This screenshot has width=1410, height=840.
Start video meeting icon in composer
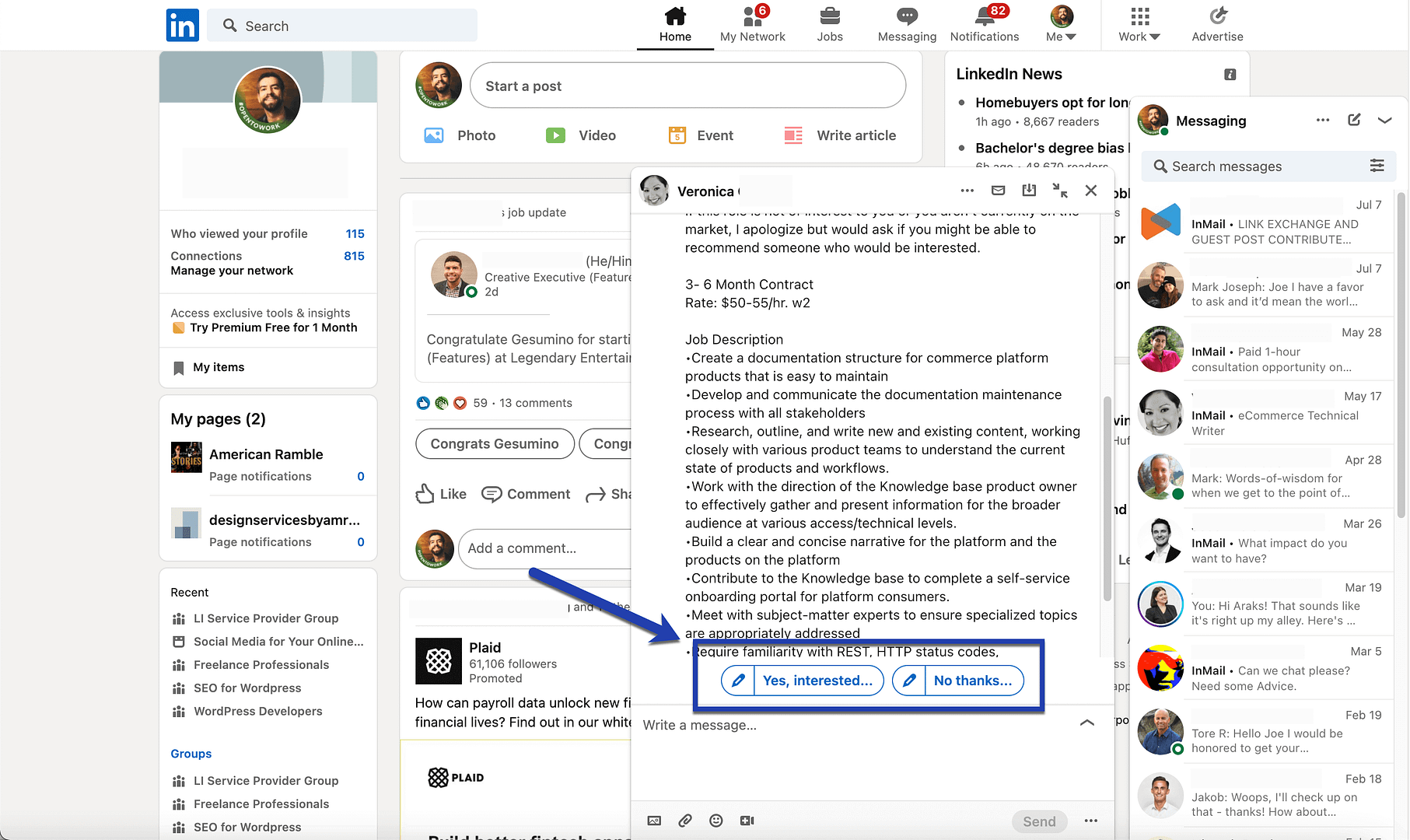747,821
